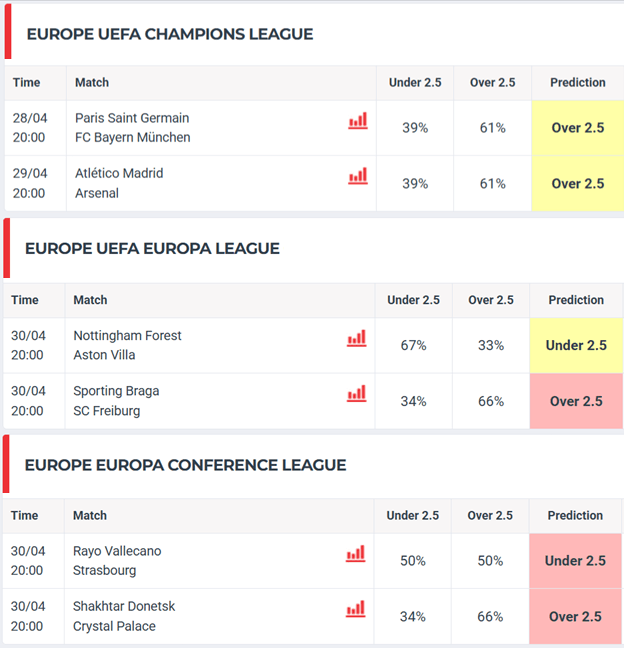624x648 pixels.
Task: Open the Europe Europa Conference League heading
Action: (185, 465)
